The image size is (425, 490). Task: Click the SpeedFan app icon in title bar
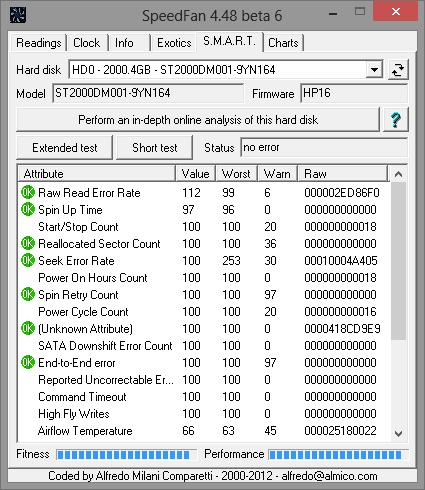[18, 15]
